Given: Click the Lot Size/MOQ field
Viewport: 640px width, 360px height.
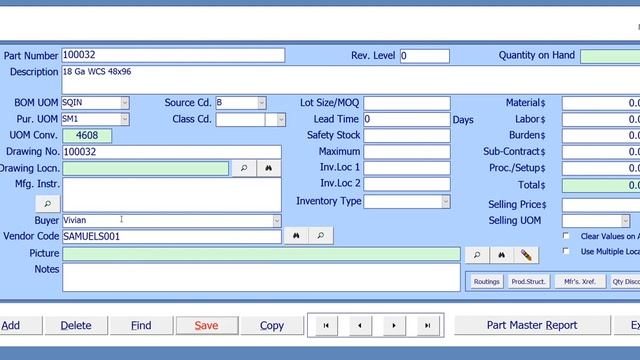Looking at the screenshot, I should [x=407, y=103].
